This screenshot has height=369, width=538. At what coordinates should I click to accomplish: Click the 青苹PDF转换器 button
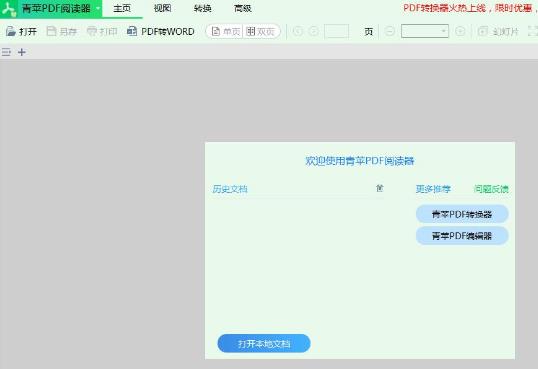462,214
